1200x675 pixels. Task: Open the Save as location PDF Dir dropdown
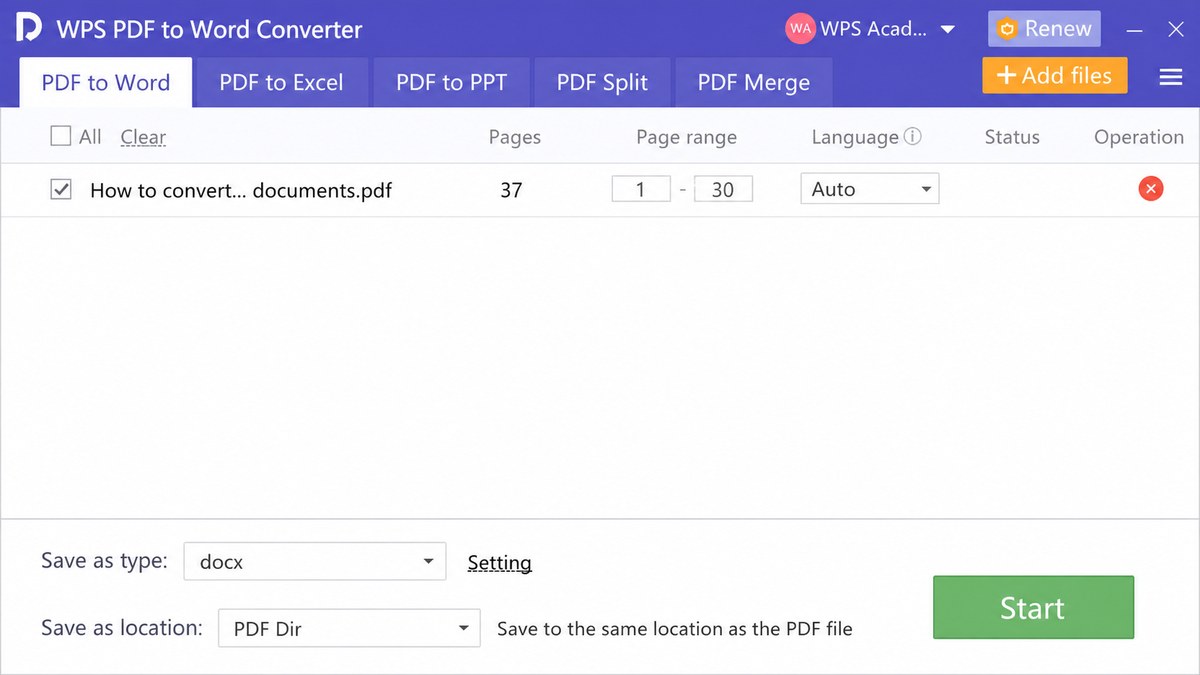coord(349,629)
